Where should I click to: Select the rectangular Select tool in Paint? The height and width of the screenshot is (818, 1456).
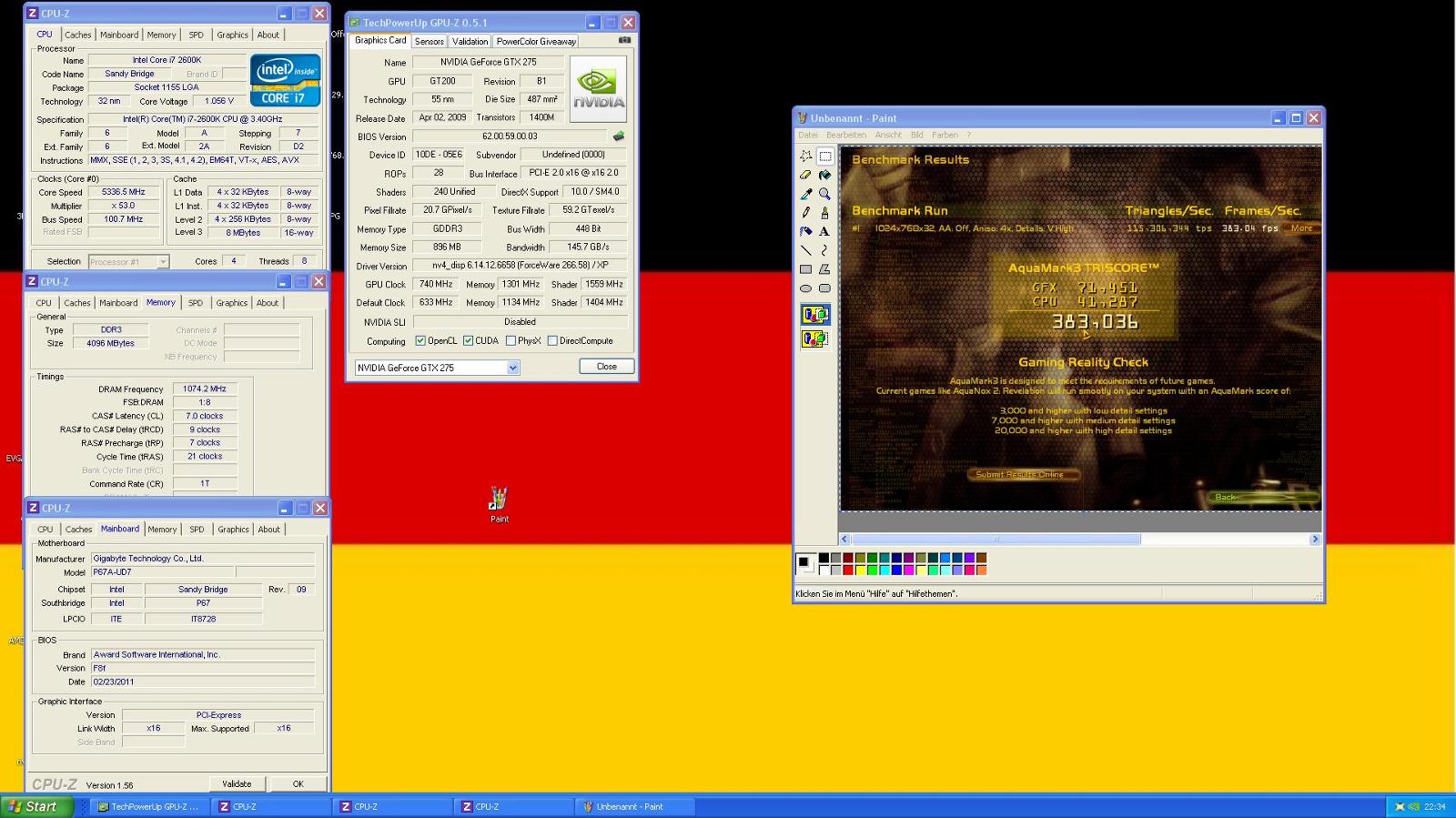pyautogui.click(x=824, y=156)
